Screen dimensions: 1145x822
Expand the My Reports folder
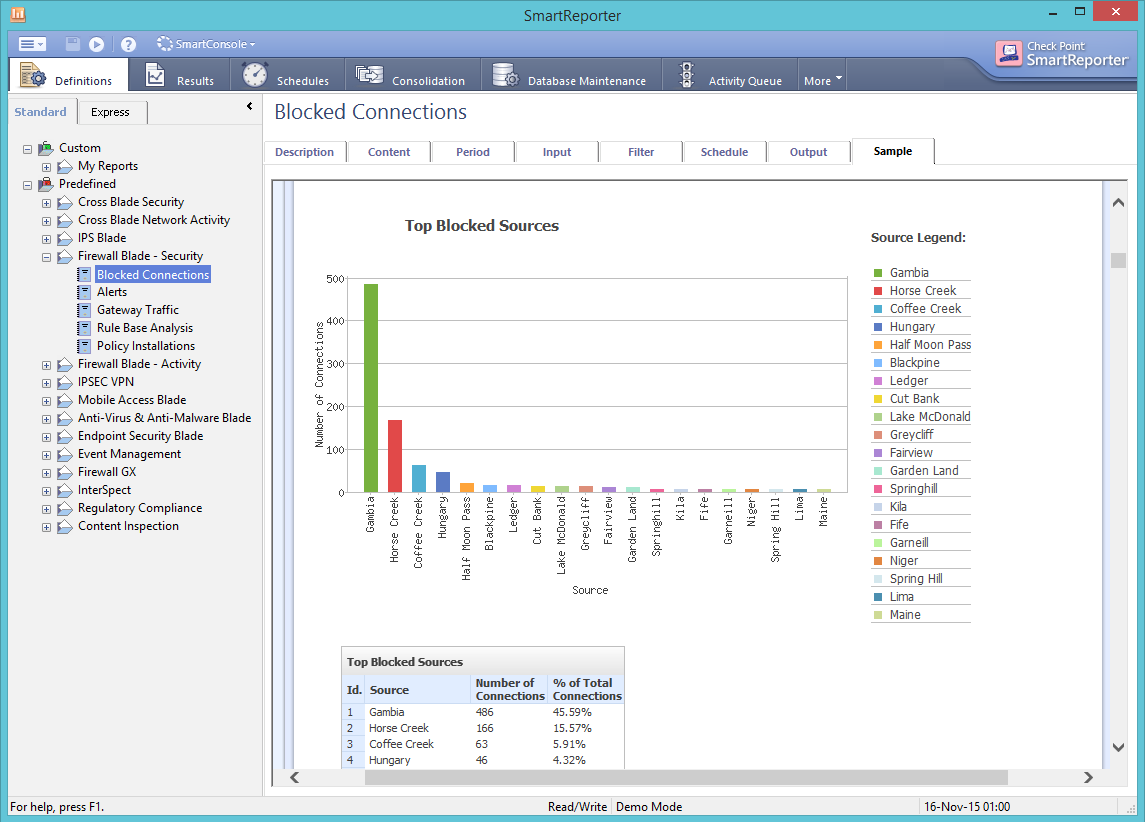click(x=47, y=167)
